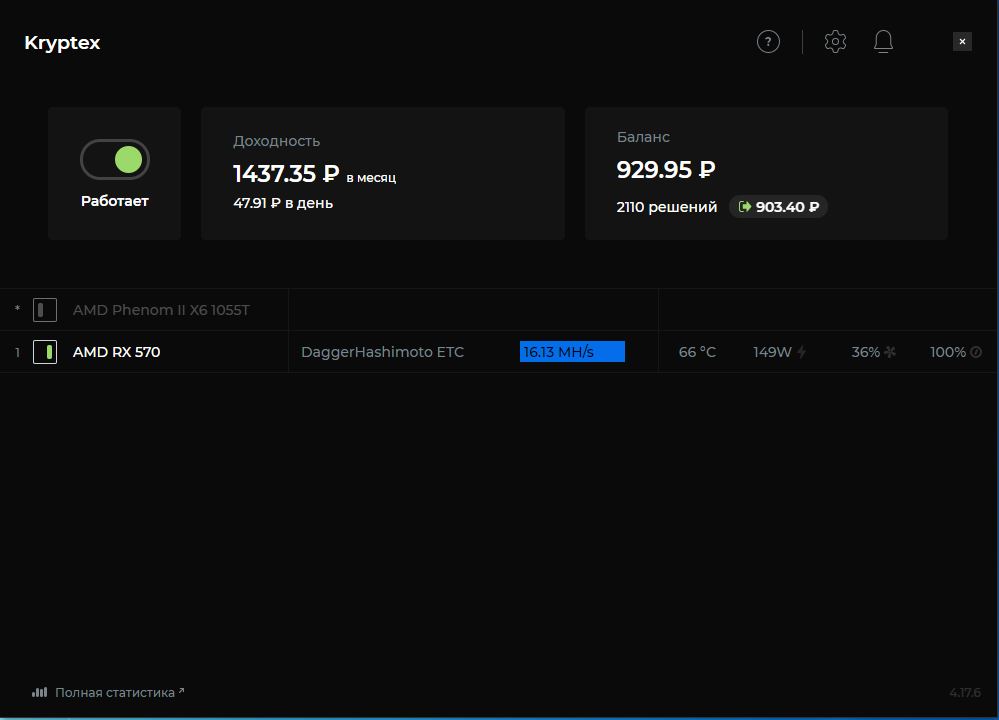Click the Доходность heading
The image size is (999, 720).
coord(277,141)
